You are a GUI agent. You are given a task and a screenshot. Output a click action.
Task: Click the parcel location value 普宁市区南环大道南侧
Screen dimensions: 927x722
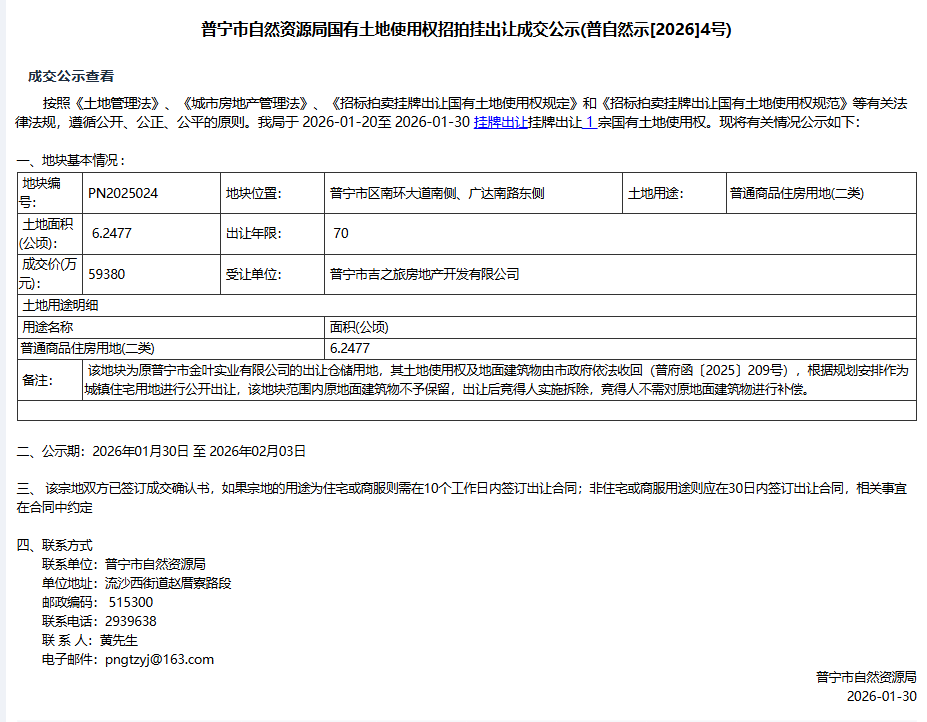pos(437,193)
